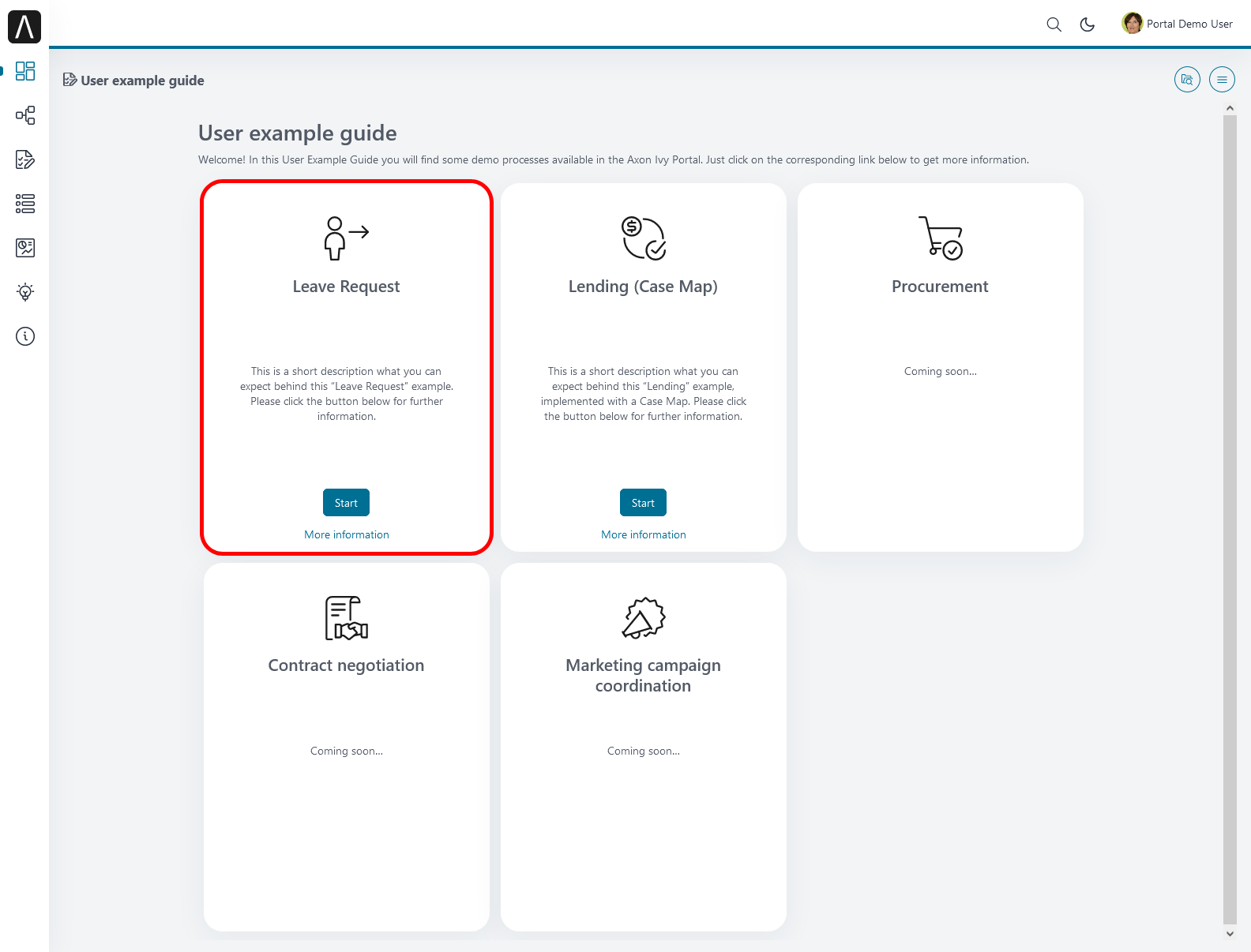The height and width of the screenshot is (952, 1251).
Task: Click the Lending description text
Action: click(644, 394)
